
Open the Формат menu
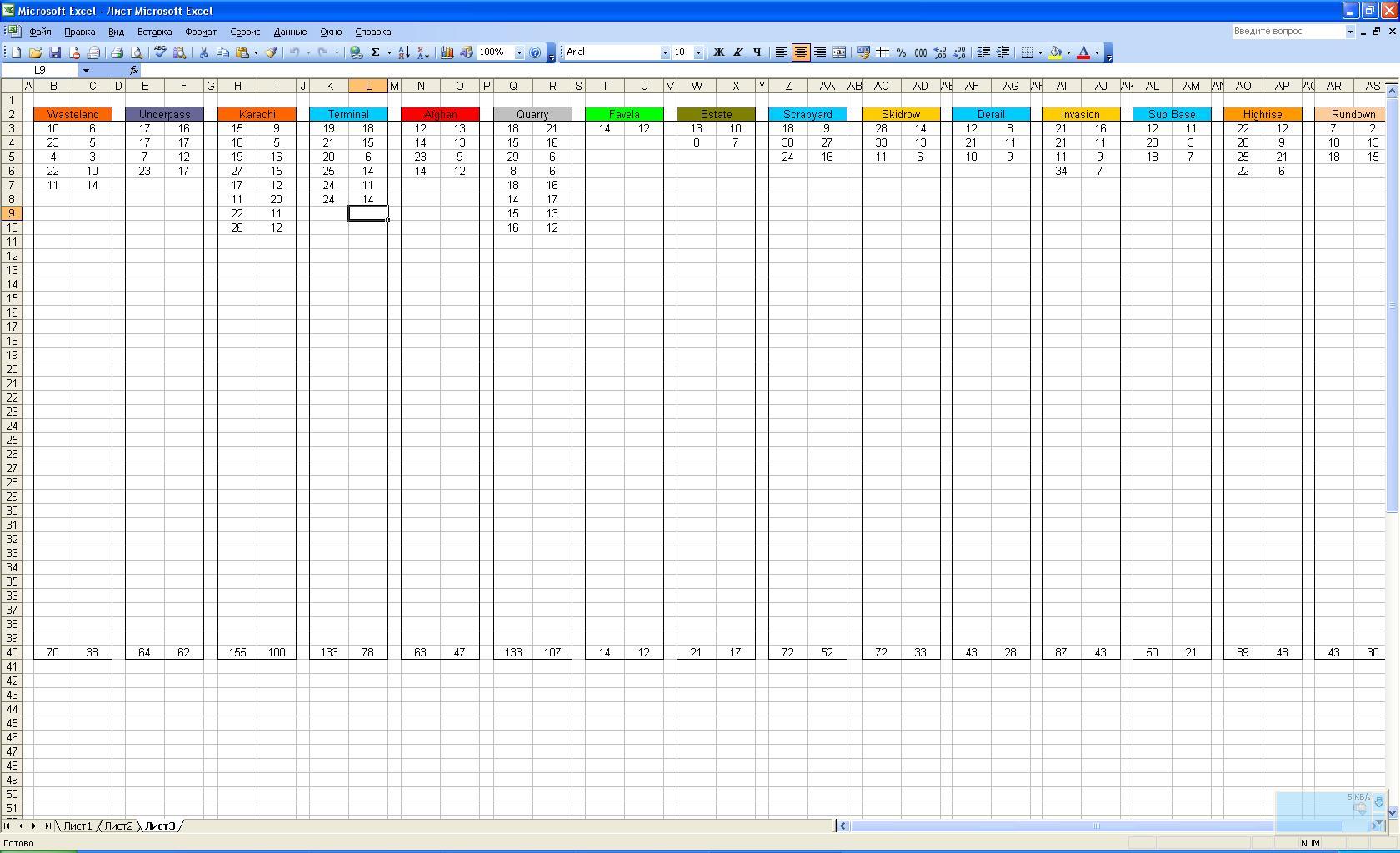coord(200,32)
